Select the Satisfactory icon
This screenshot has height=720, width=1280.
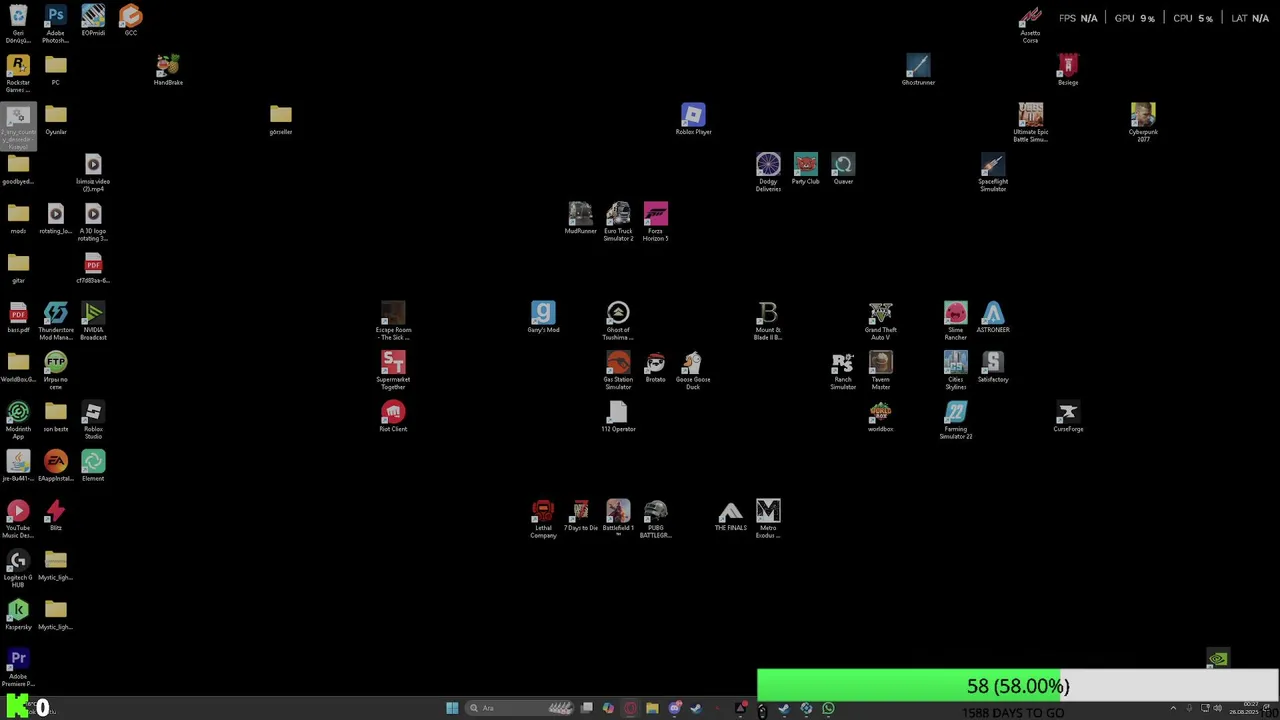[993, 367]
